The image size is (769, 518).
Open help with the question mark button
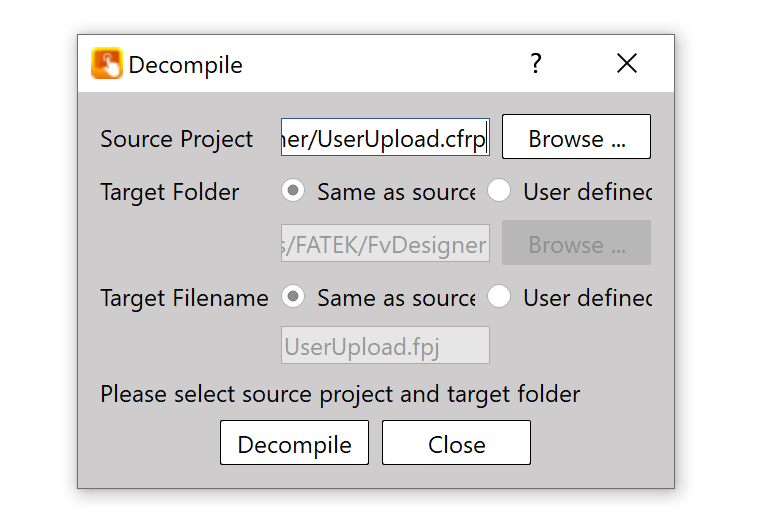click(x=536, y=64)
